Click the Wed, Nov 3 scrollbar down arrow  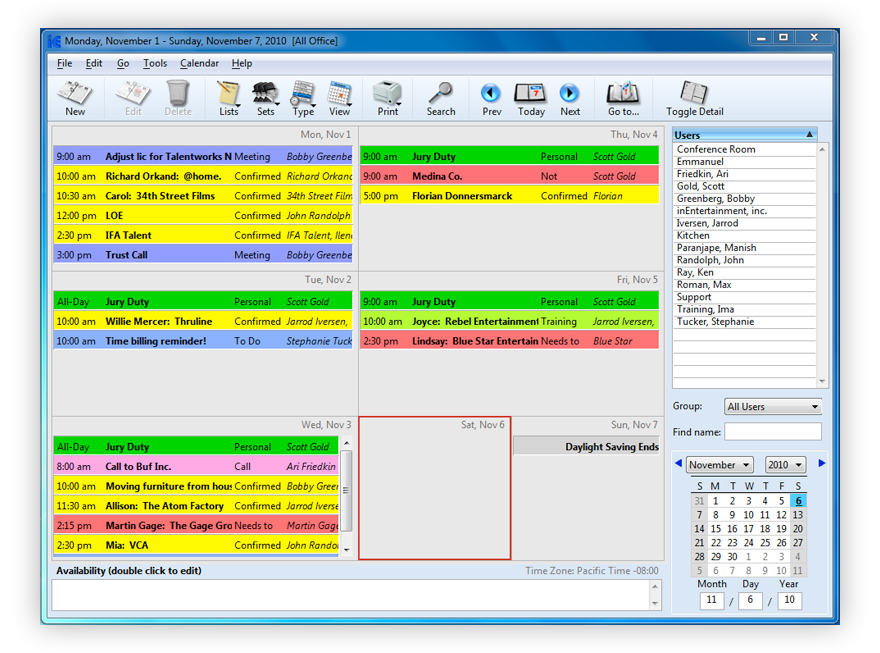pyautogui.click(x=347, y=550)
